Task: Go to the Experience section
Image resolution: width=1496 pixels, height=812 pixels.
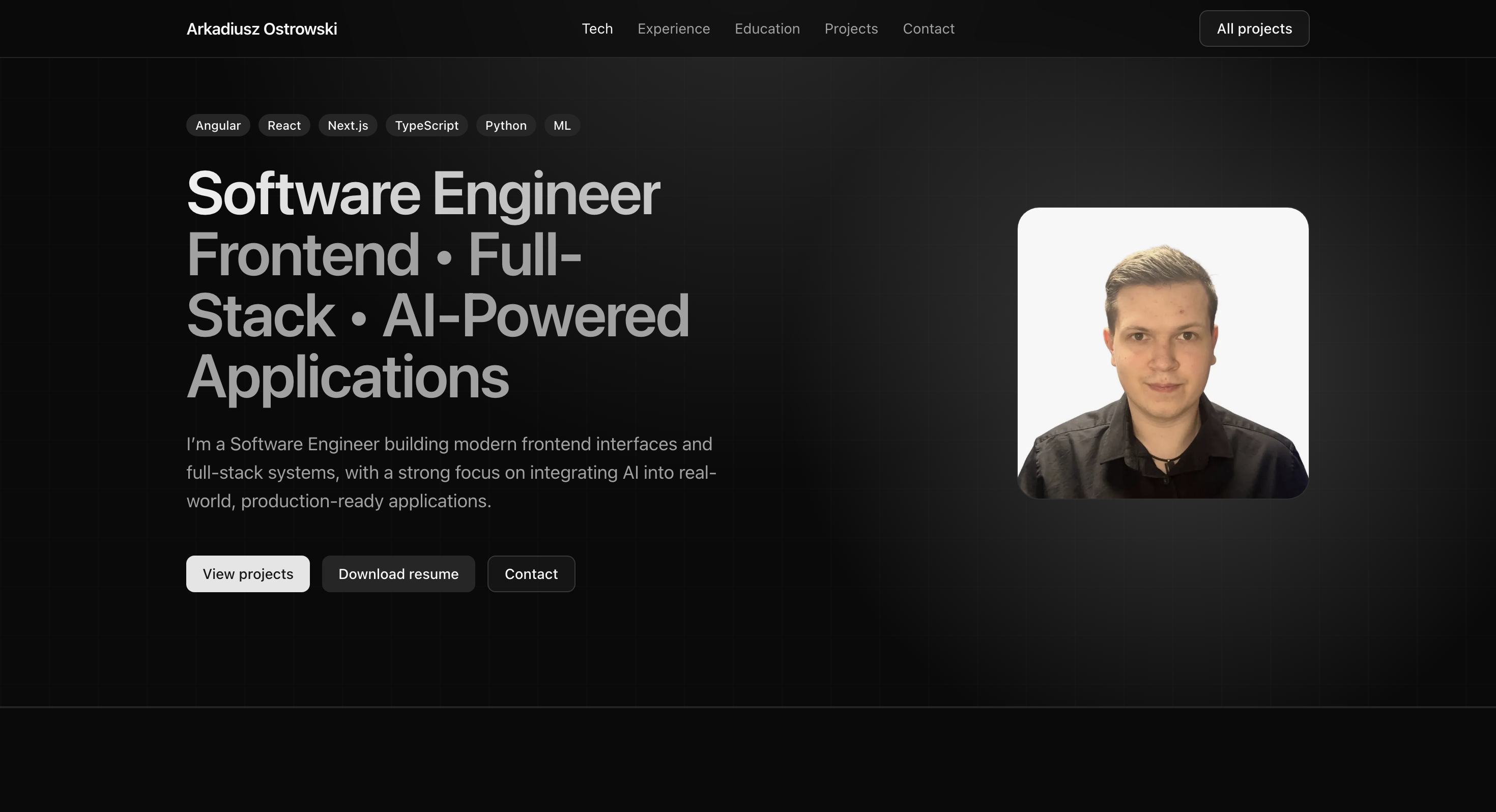Action: tap(674, 28)
